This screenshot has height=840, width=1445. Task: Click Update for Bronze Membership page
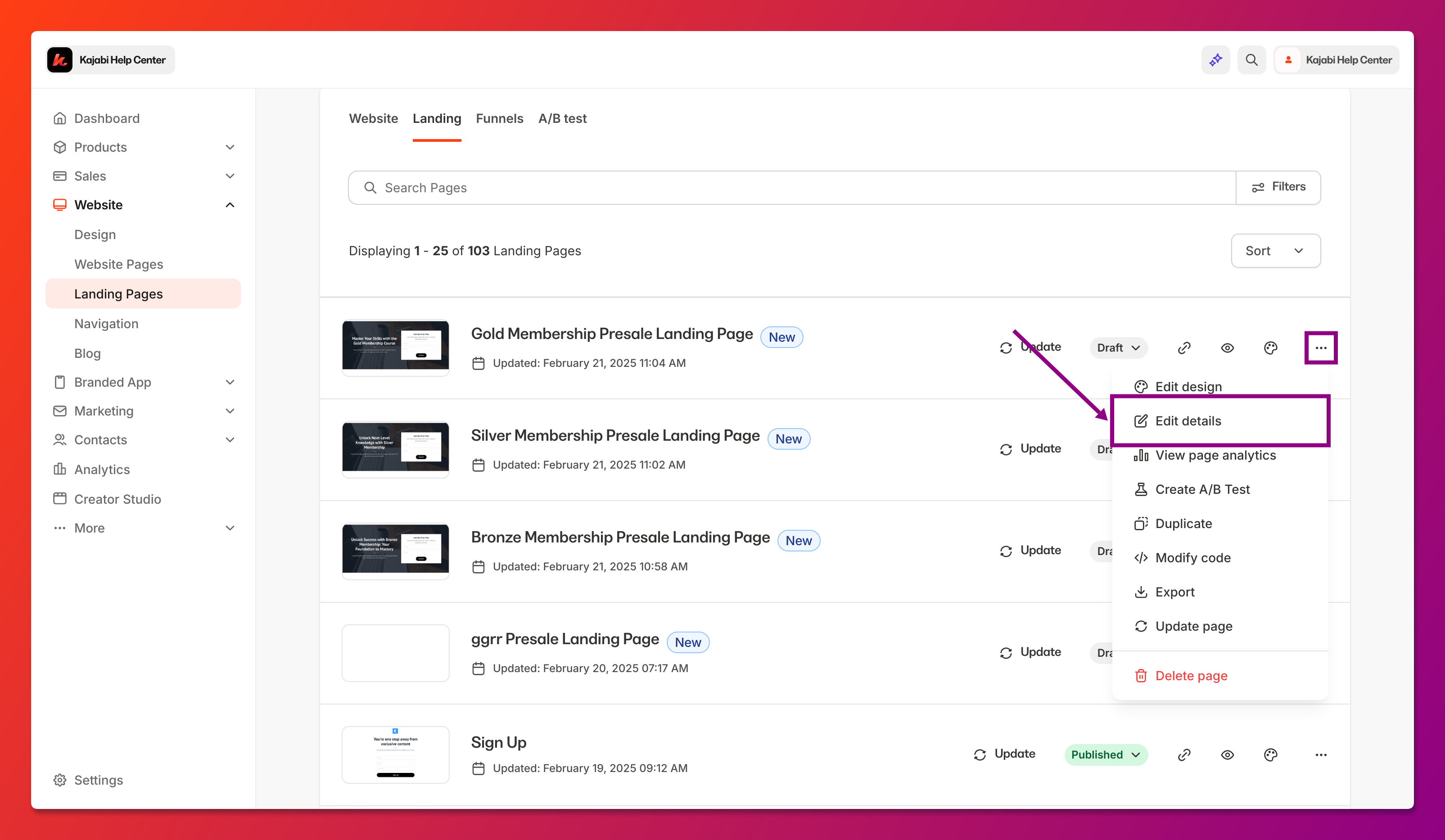point(1030,551)
